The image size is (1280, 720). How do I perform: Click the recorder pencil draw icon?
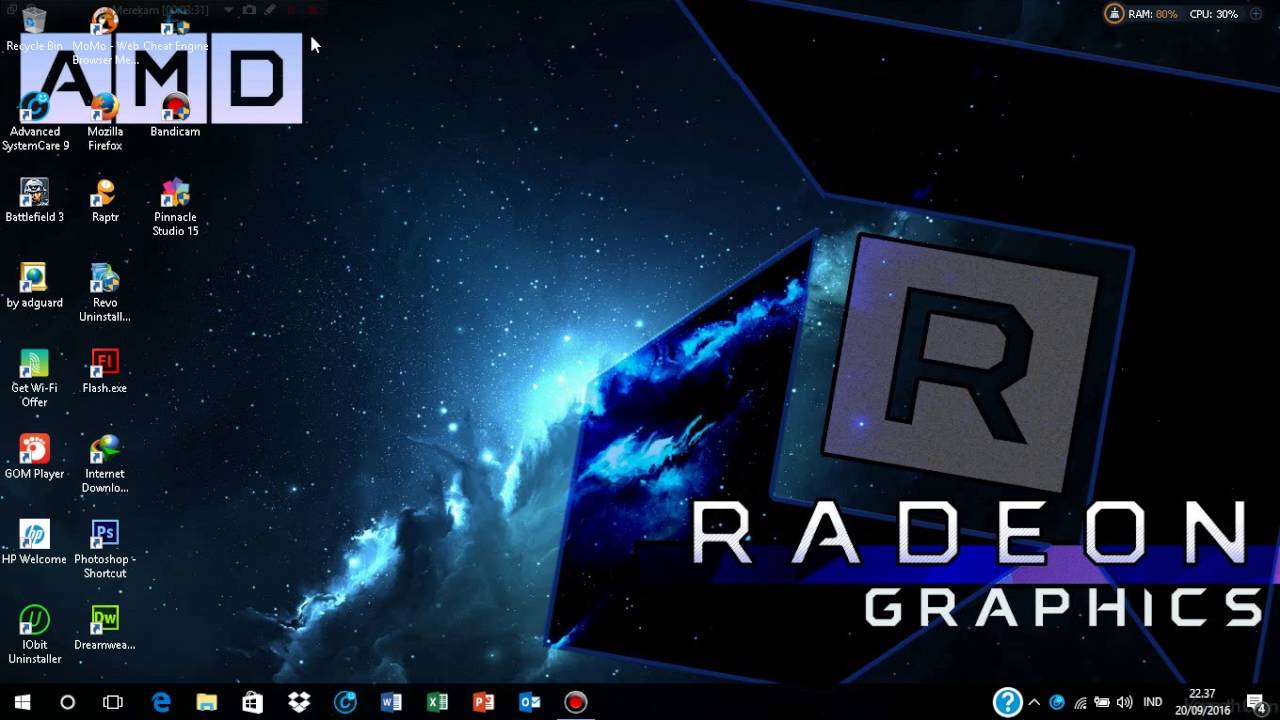tap(270, 10)
